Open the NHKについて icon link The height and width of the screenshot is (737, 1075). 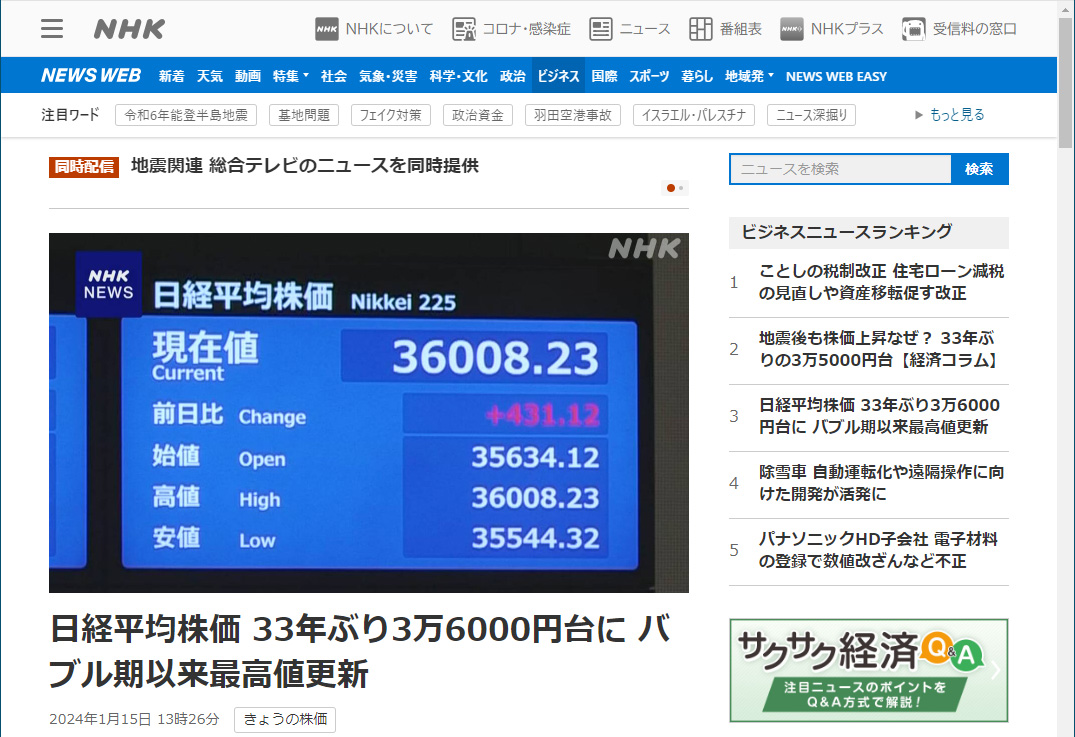(327, 29)
